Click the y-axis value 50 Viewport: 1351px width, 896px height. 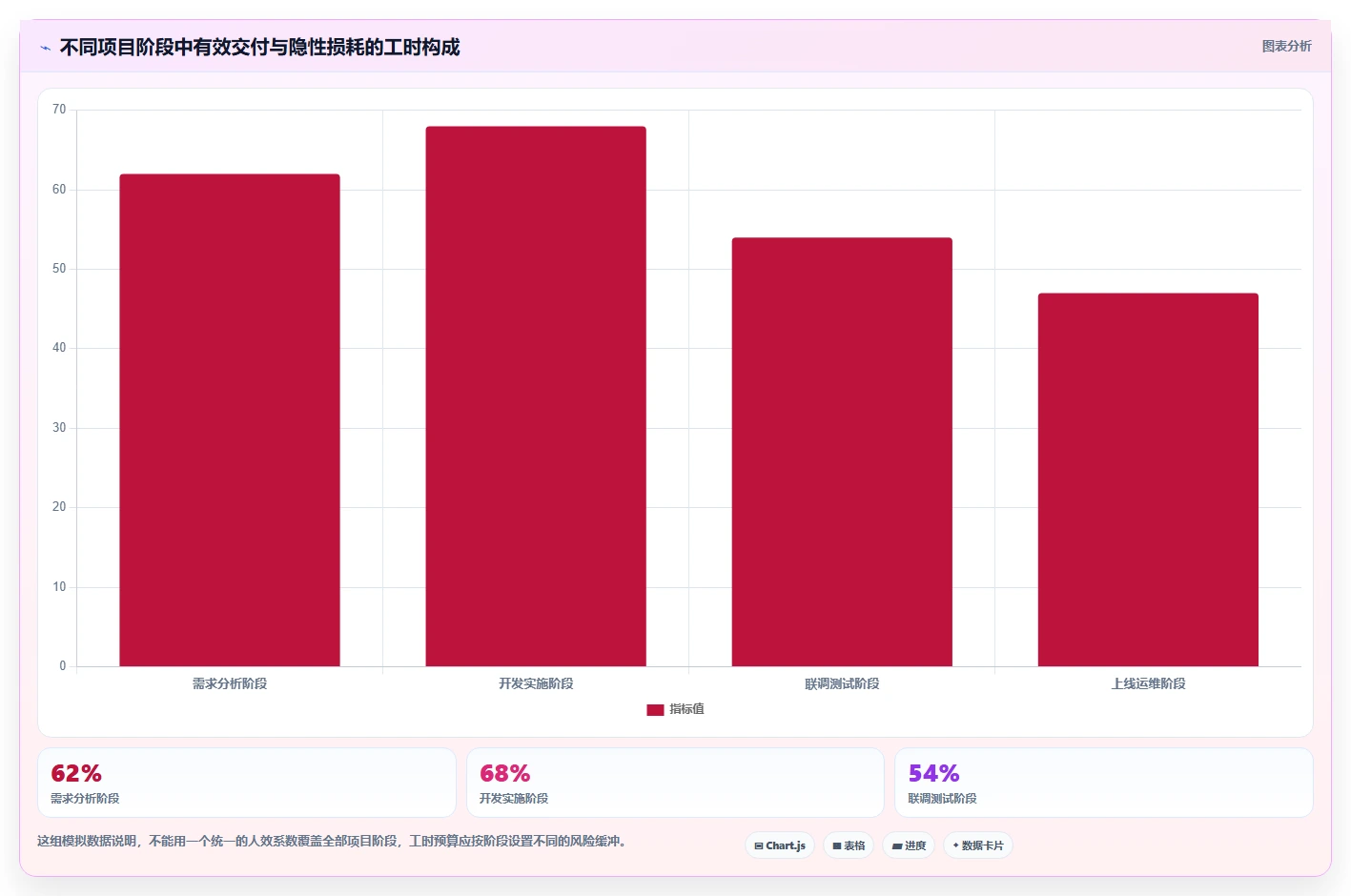[59, 269]
